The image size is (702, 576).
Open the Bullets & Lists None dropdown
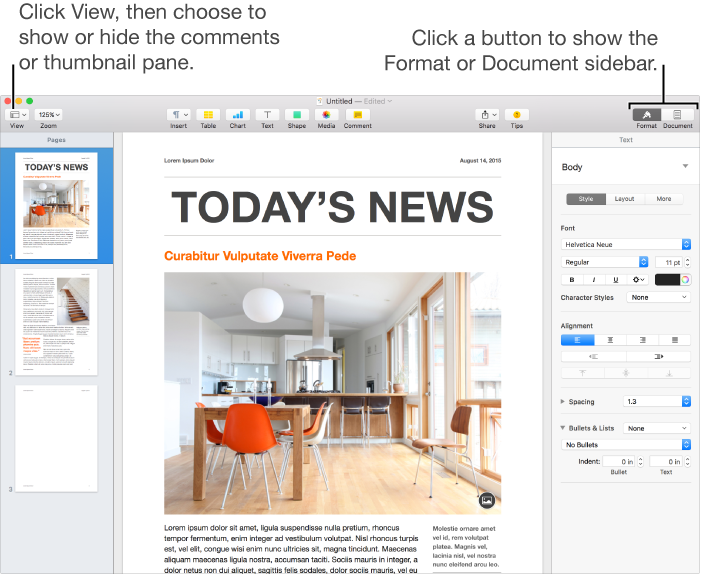[657, 428]
